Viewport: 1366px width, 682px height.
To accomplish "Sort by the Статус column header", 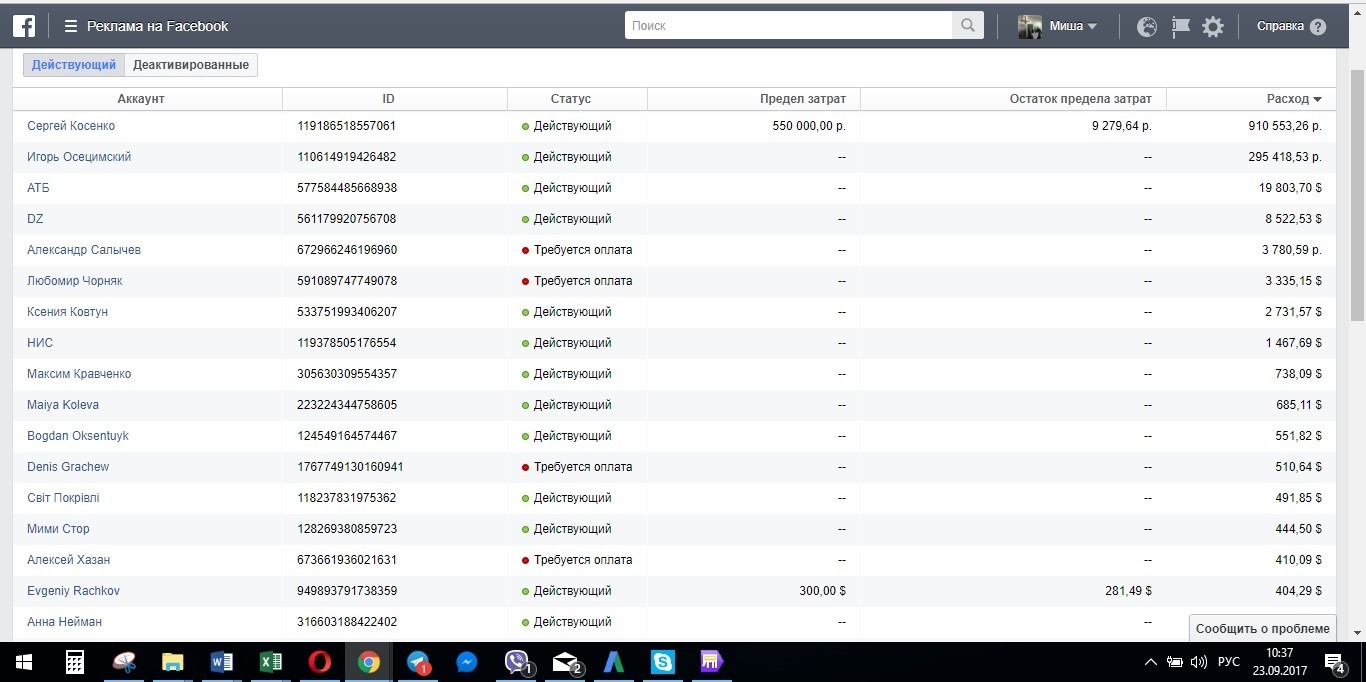I will tap(571, 99).
